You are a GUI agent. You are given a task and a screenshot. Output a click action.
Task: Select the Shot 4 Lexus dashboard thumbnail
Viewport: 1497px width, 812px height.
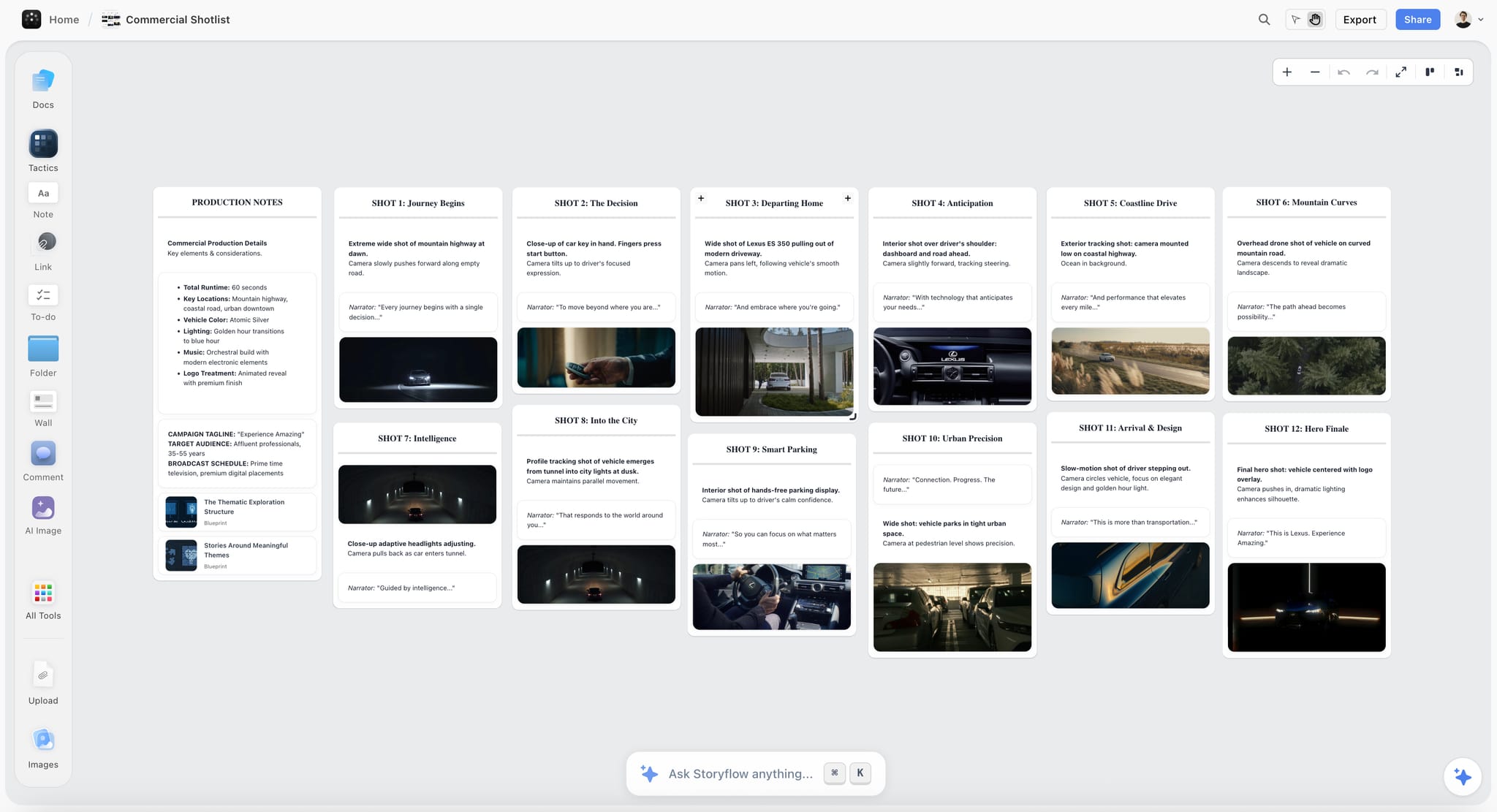[952, 366]
